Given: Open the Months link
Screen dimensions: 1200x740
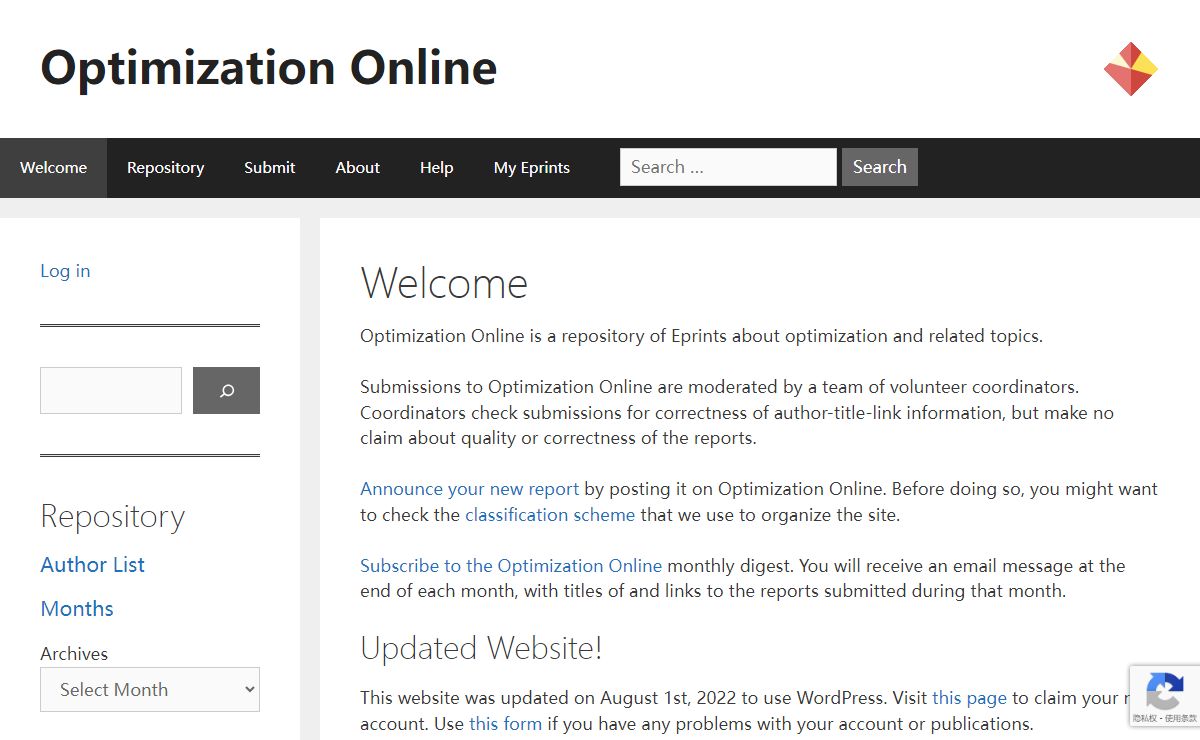Looking at the screenshot, I should tap(77, 609).
